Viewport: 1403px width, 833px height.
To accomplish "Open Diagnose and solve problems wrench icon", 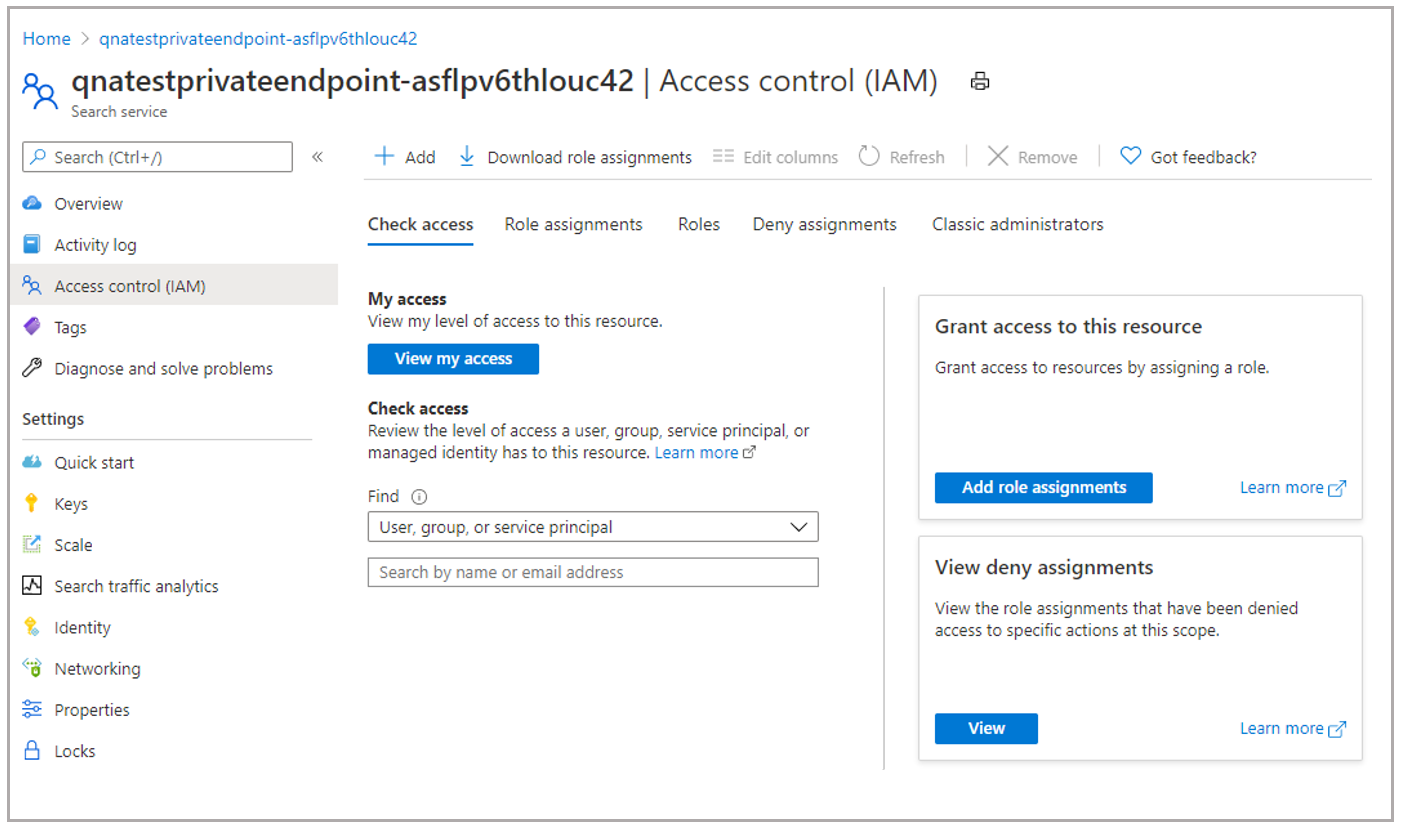I will 32,368.
